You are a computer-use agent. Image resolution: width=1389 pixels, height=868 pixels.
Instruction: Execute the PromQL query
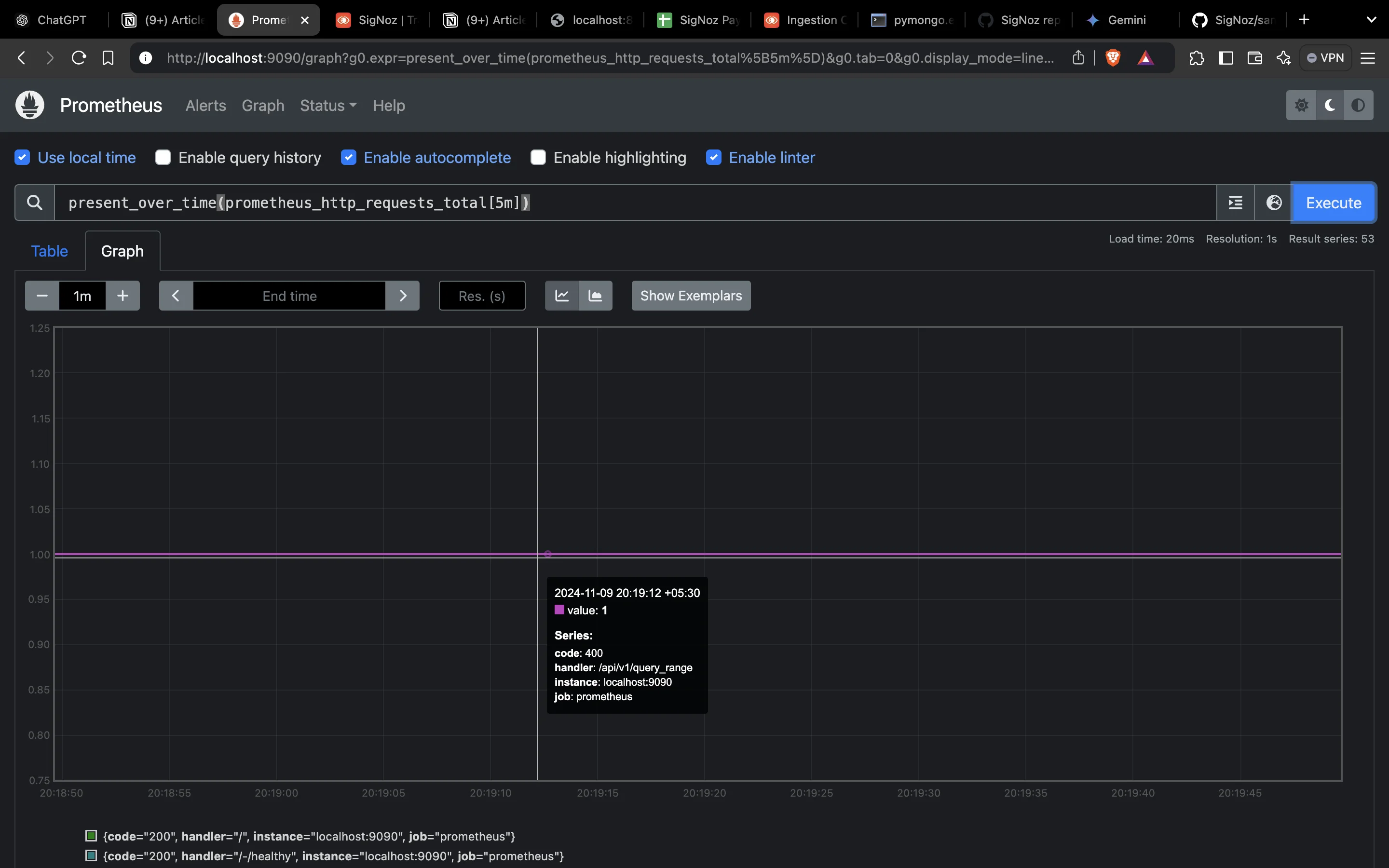[1334, 203]
